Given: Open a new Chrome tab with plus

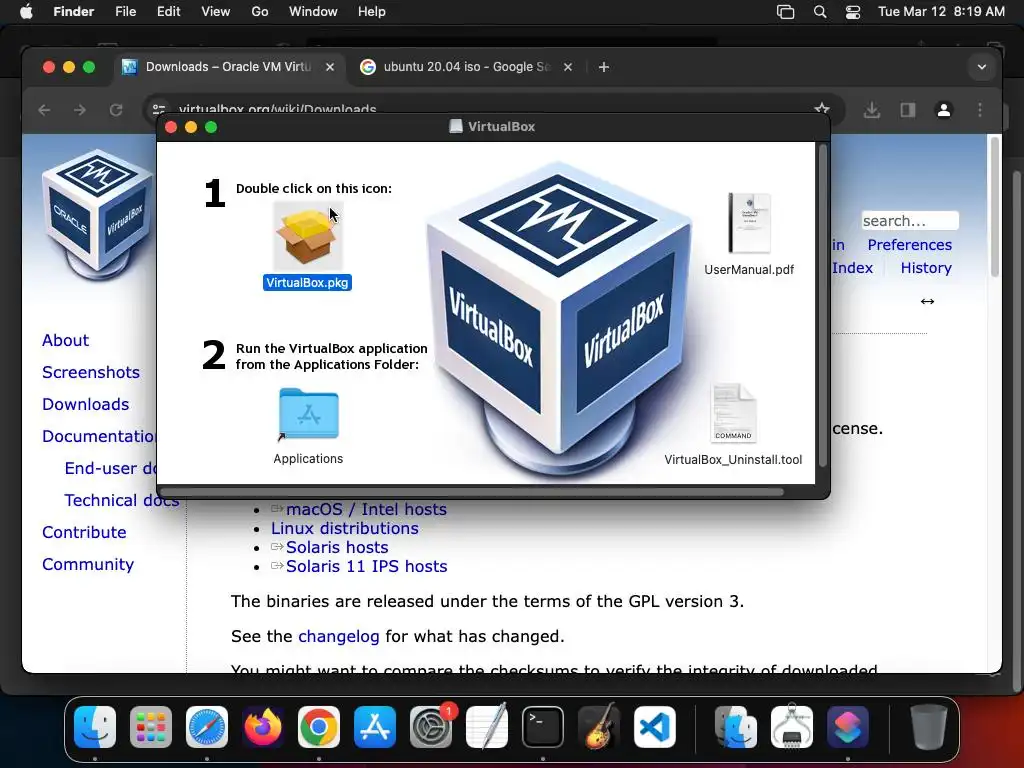Looking at the screenshot, I should [603, 67].
